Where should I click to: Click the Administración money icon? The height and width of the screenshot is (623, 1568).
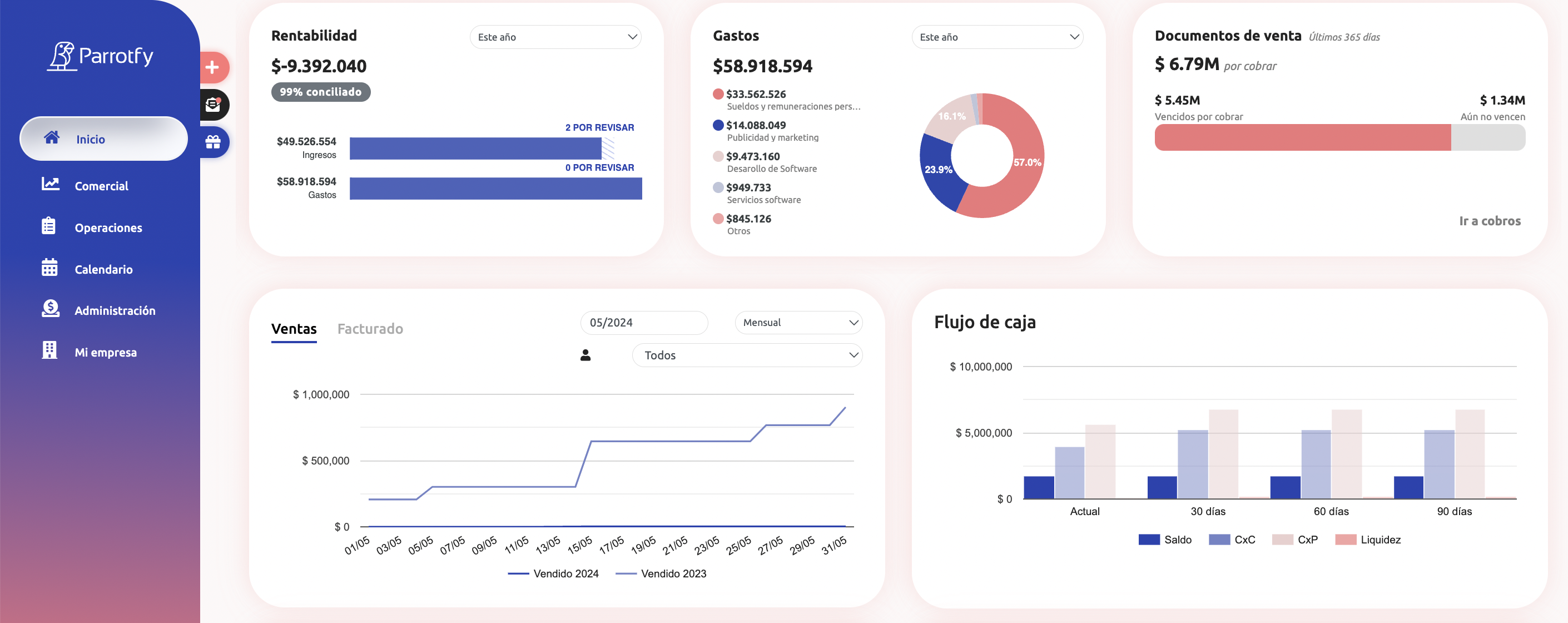[x=51, y=309]
